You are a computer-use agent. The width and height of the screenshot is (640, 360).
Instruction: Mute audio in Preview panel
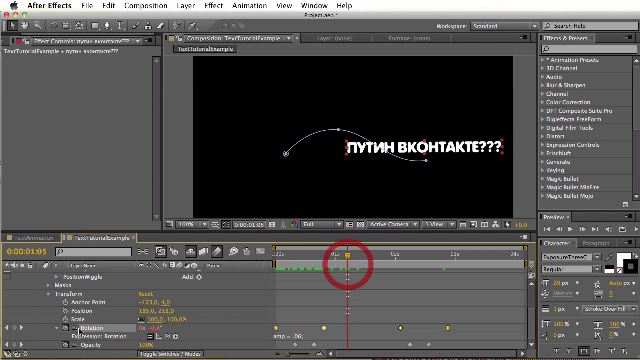coord(609,229)
